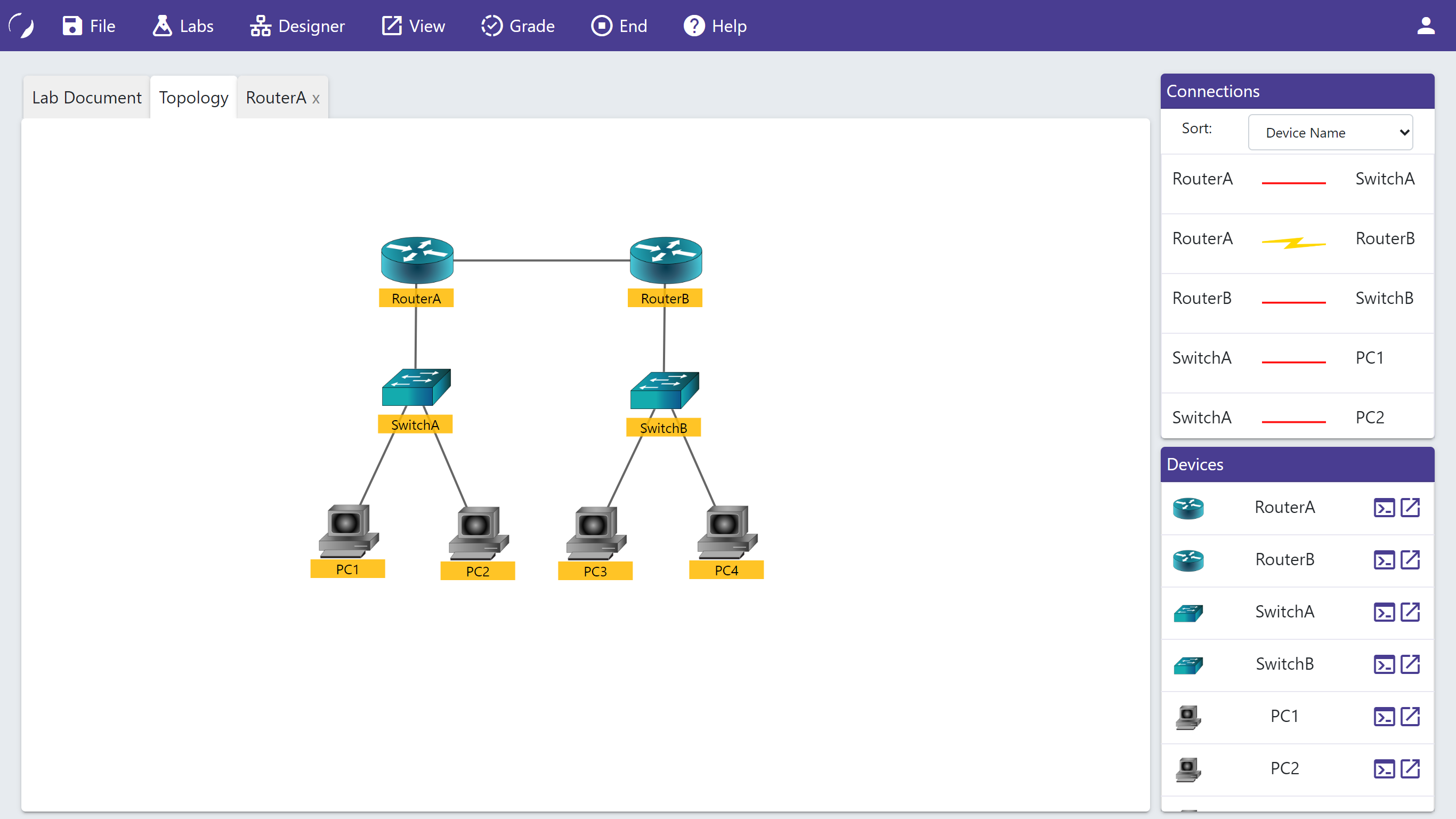Image resolution: width=1456 pixels, height=819 pixels.
Task: Click the SwitchA device in topology
Action: (416, 388)
